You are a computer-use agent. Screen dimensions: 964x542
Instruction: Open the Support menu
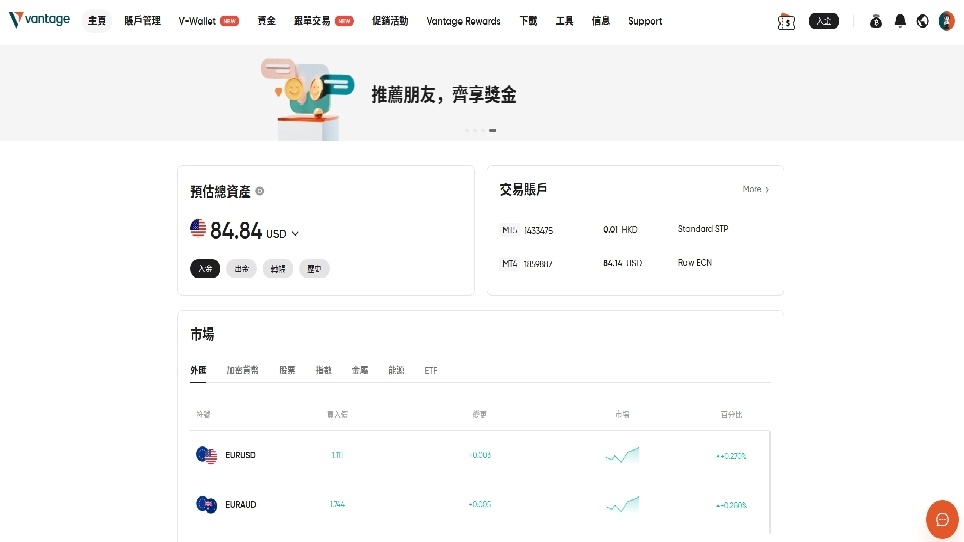click(645, 21)
